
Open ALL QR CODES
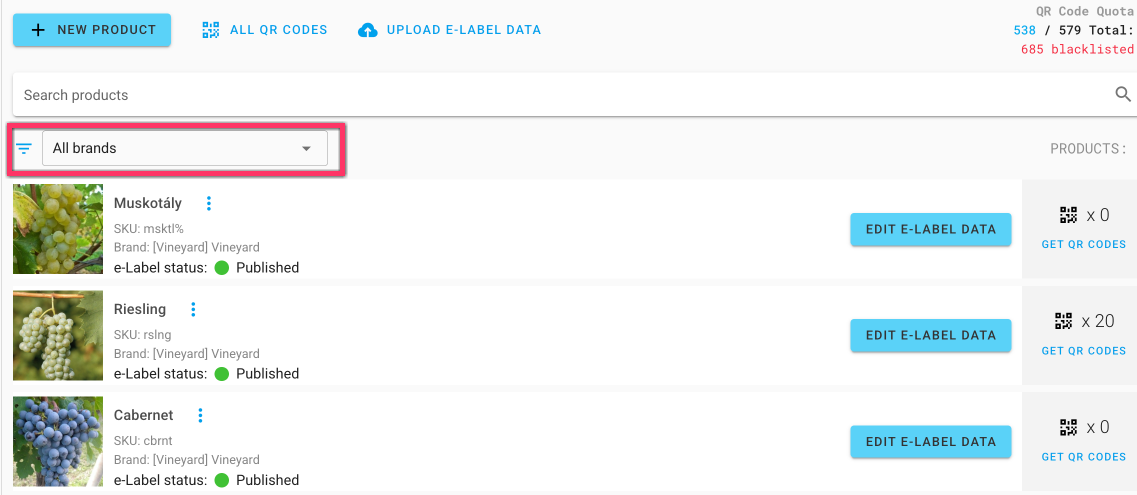coord(265,30)
